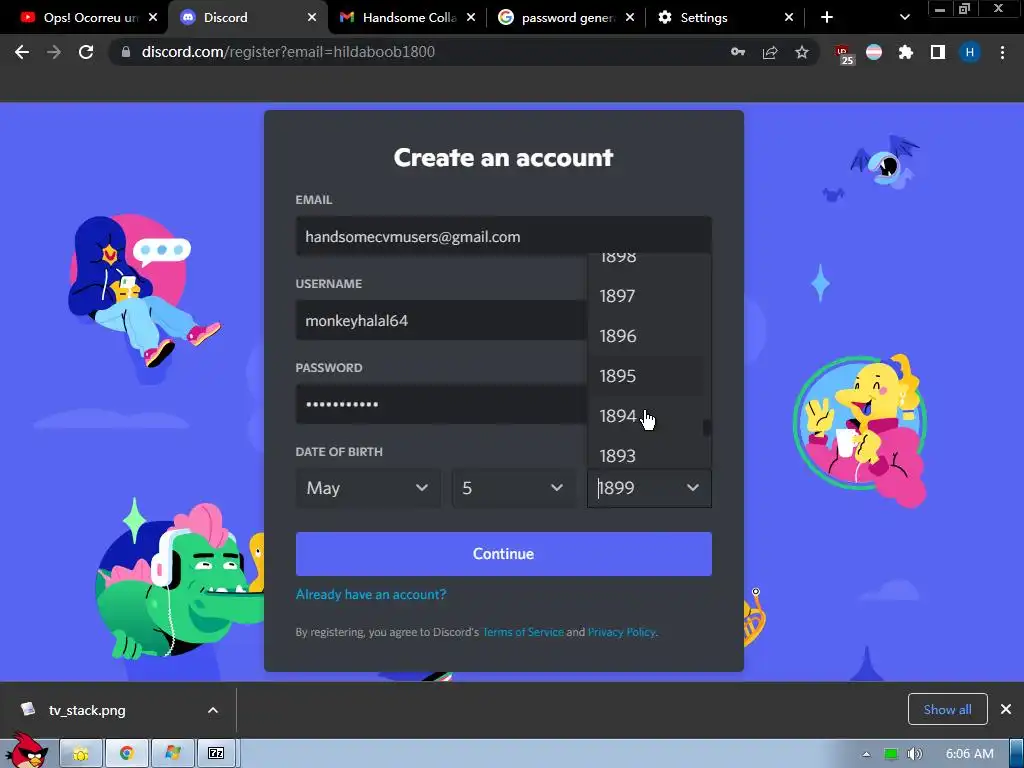Click the green tray status icon
Image resolution: width=1024 pixels, height=768 pixels.
tap(891, 754)
